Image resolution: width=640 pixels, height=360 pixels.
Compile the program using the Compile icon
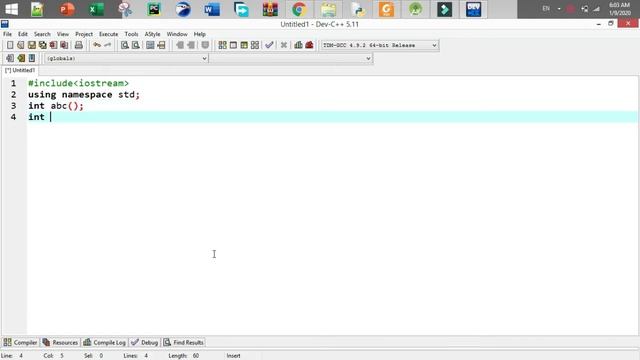[222, 45]
